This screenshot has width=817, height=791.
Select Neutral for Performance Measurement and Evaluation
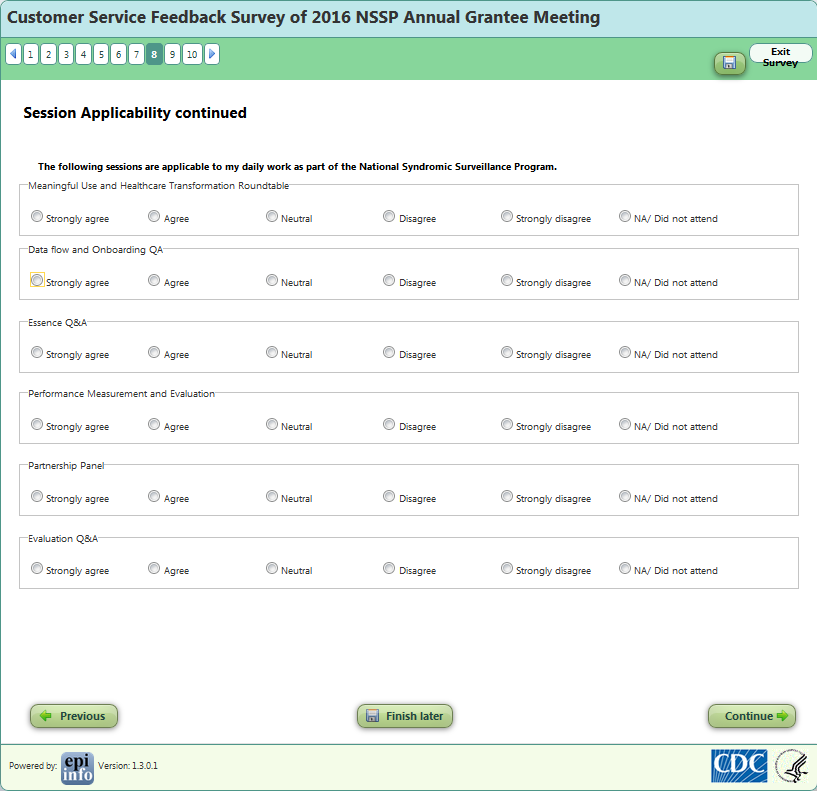(272, 424)
